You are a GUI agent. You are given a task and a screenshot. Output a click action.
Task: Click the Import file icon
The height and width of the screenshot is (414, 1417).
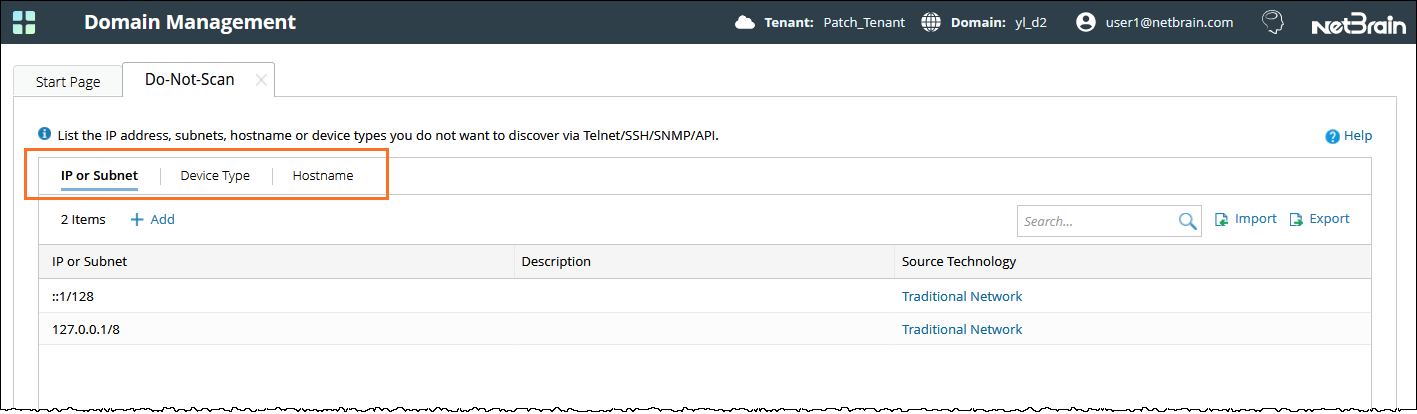coord(1222,220)
